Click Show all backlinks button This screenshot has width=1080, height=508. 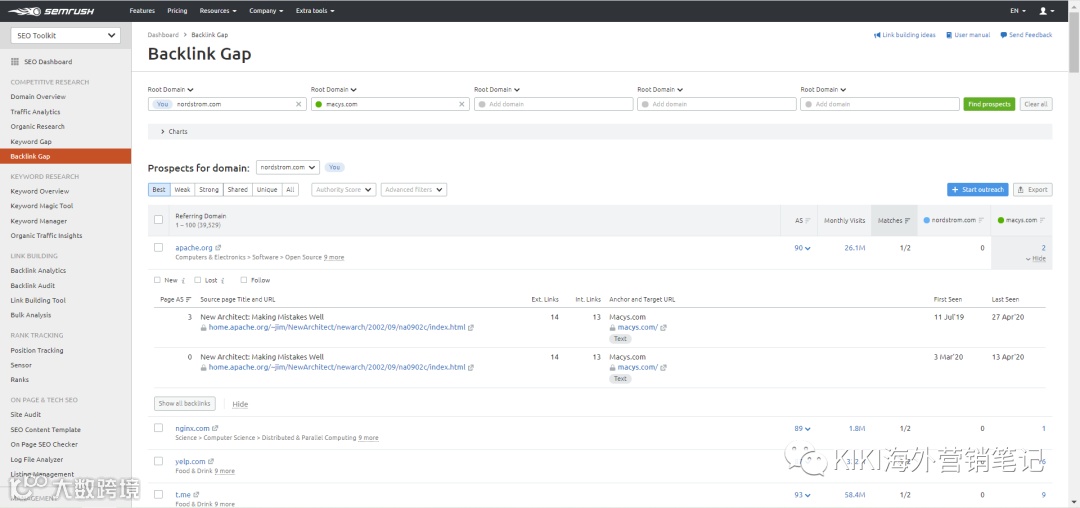185,403
